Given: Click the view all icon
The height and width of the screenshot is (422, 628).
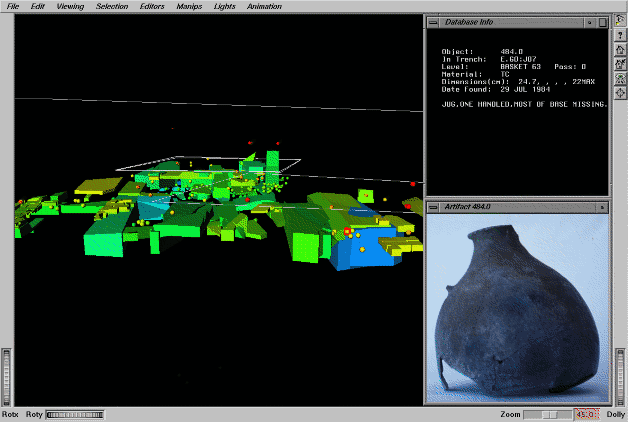Looking at the screenshot, I should click(x=620, y=77).
